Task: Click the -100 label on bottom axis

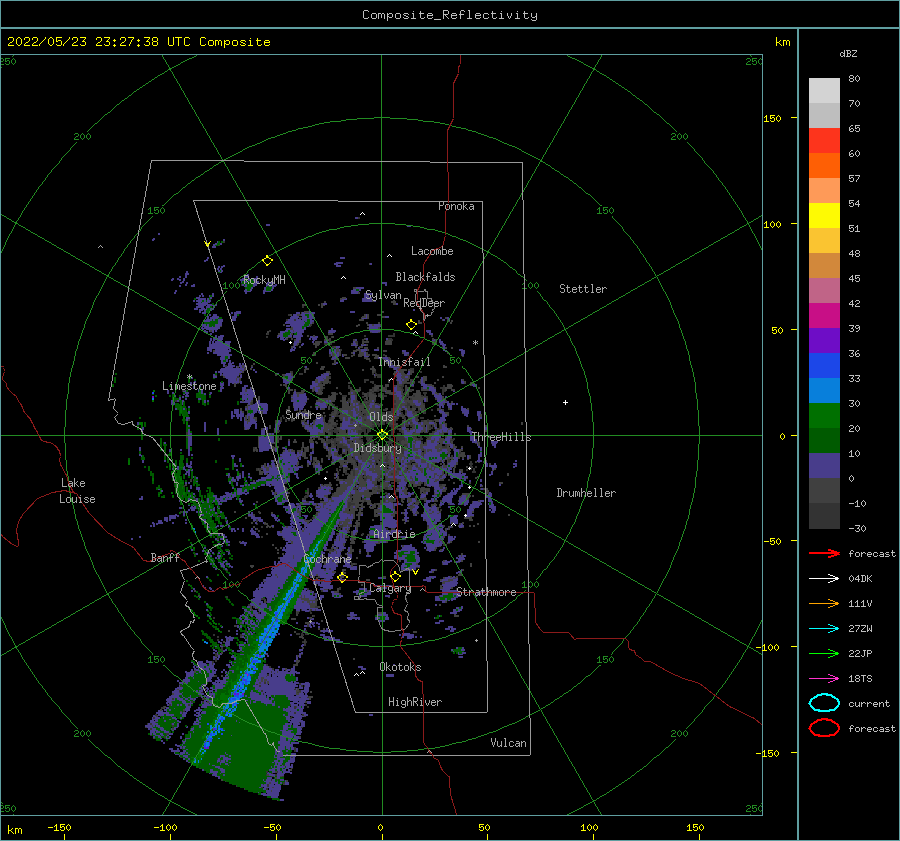Action: point(165,827)
